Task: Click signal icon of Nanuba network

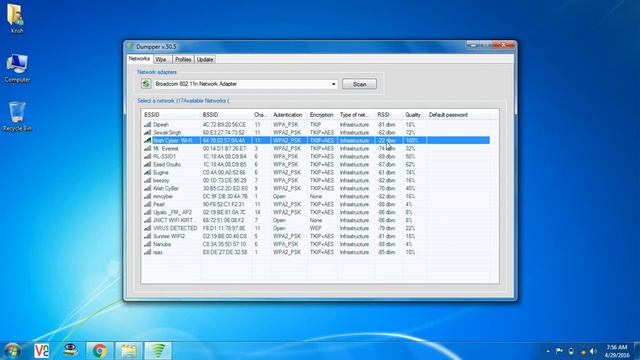Action: click(147, 244)
